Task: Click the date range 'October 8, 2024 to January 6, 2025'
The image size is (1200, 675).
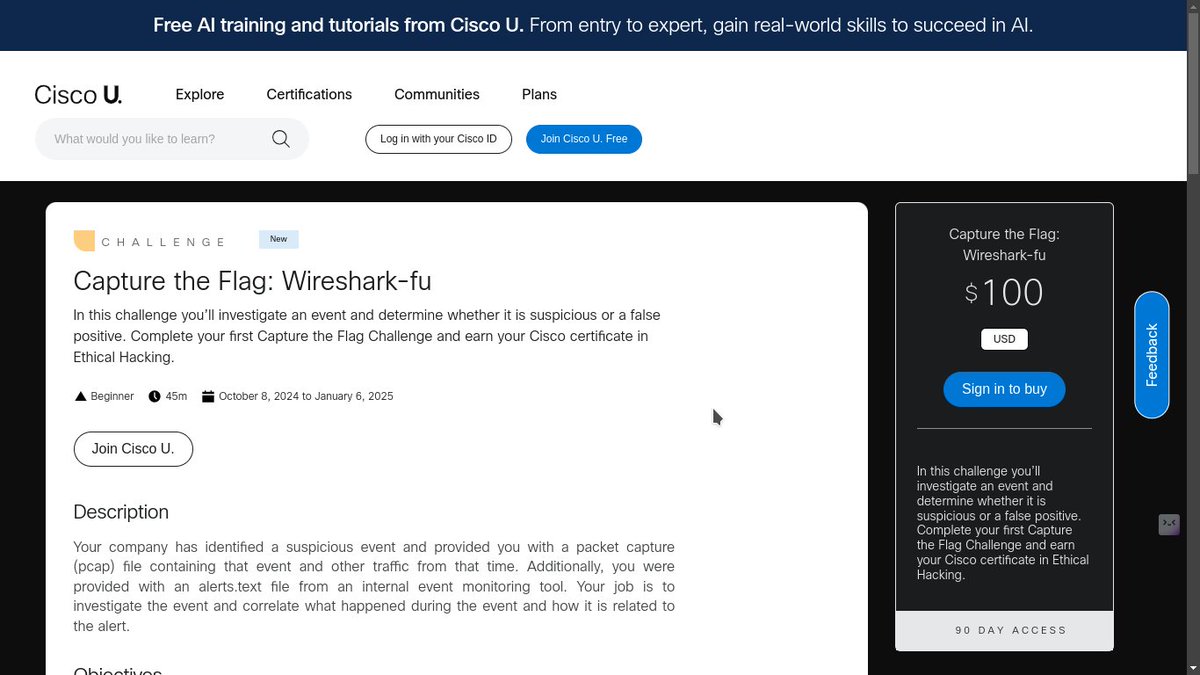Action: click(306, 396)
